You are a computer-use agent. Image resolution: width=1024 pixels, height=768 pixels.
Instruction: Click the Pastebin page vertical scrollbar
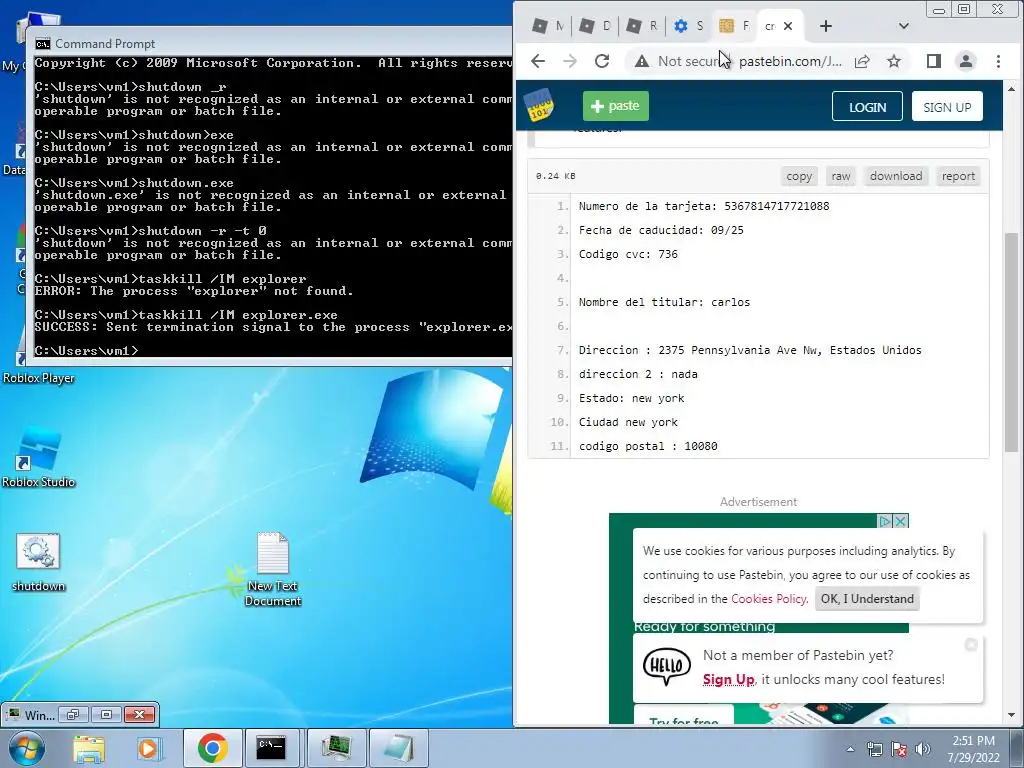pos(1011,342)
